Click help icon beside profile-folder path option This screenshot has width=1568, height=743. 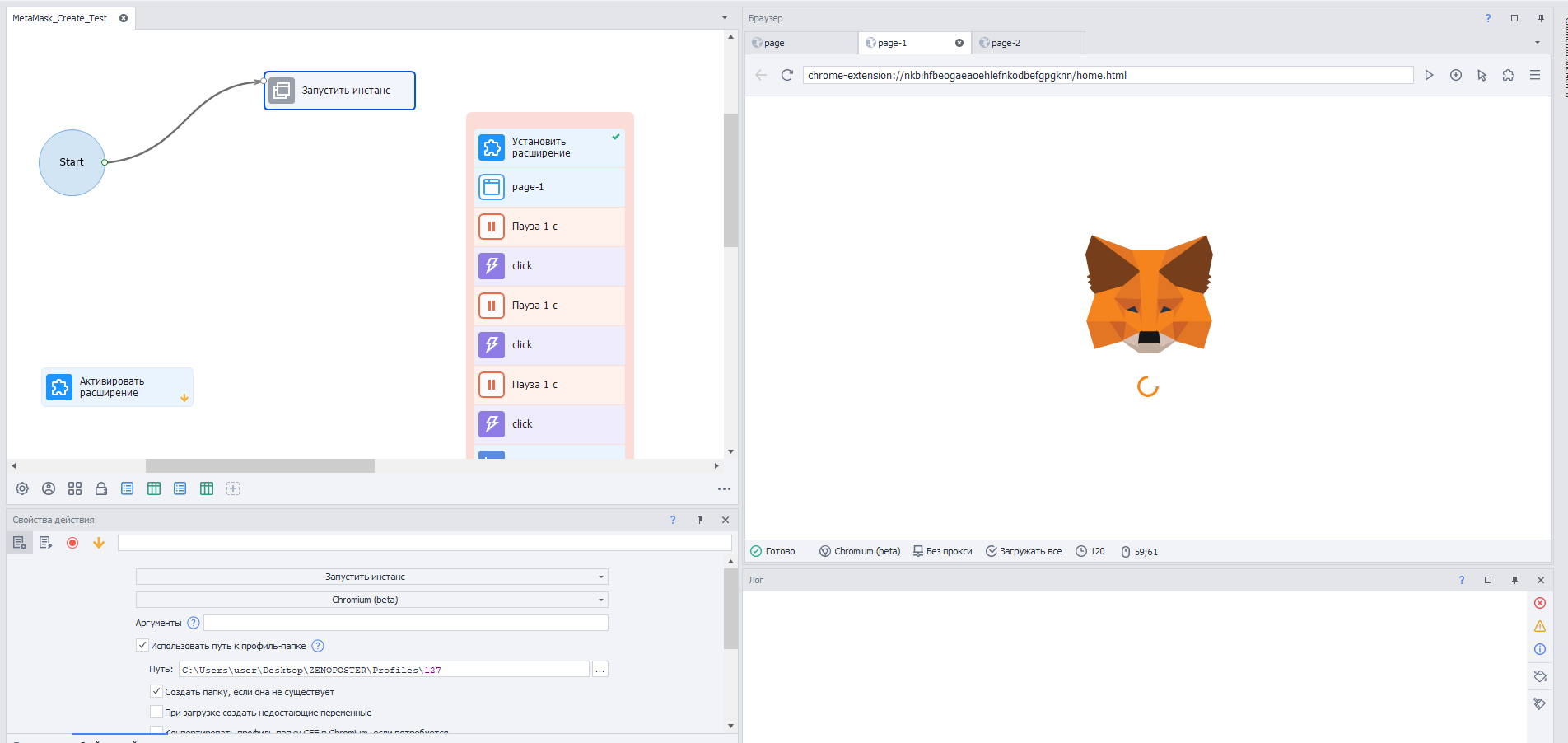tap(318, 646)
